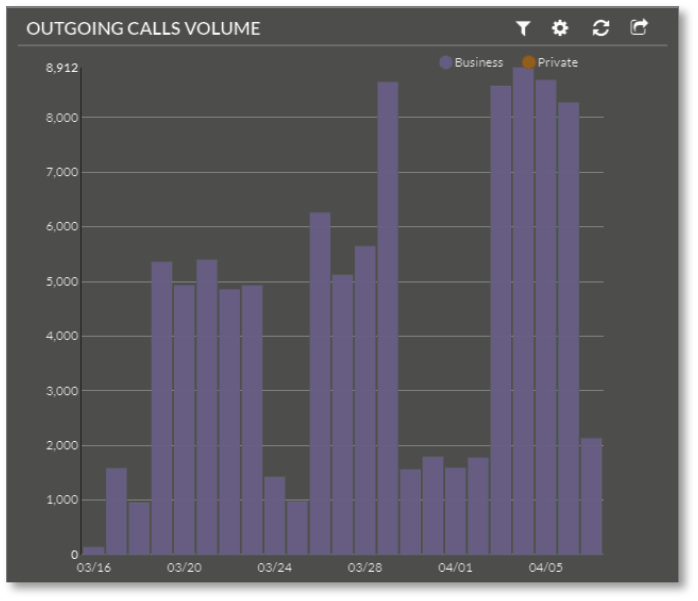Click the export/share arrow icon
The height and width of the screenshot is (601, 698).
639,27
